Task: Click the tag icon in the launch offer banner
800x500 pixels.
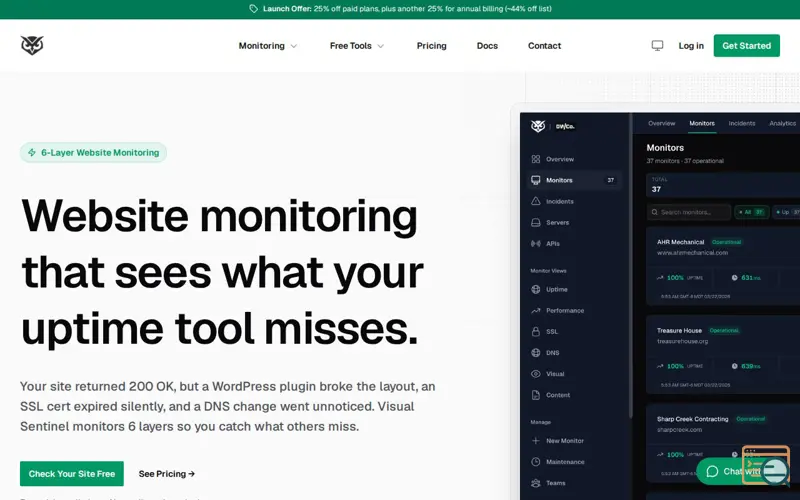Action: pos(254,9)
